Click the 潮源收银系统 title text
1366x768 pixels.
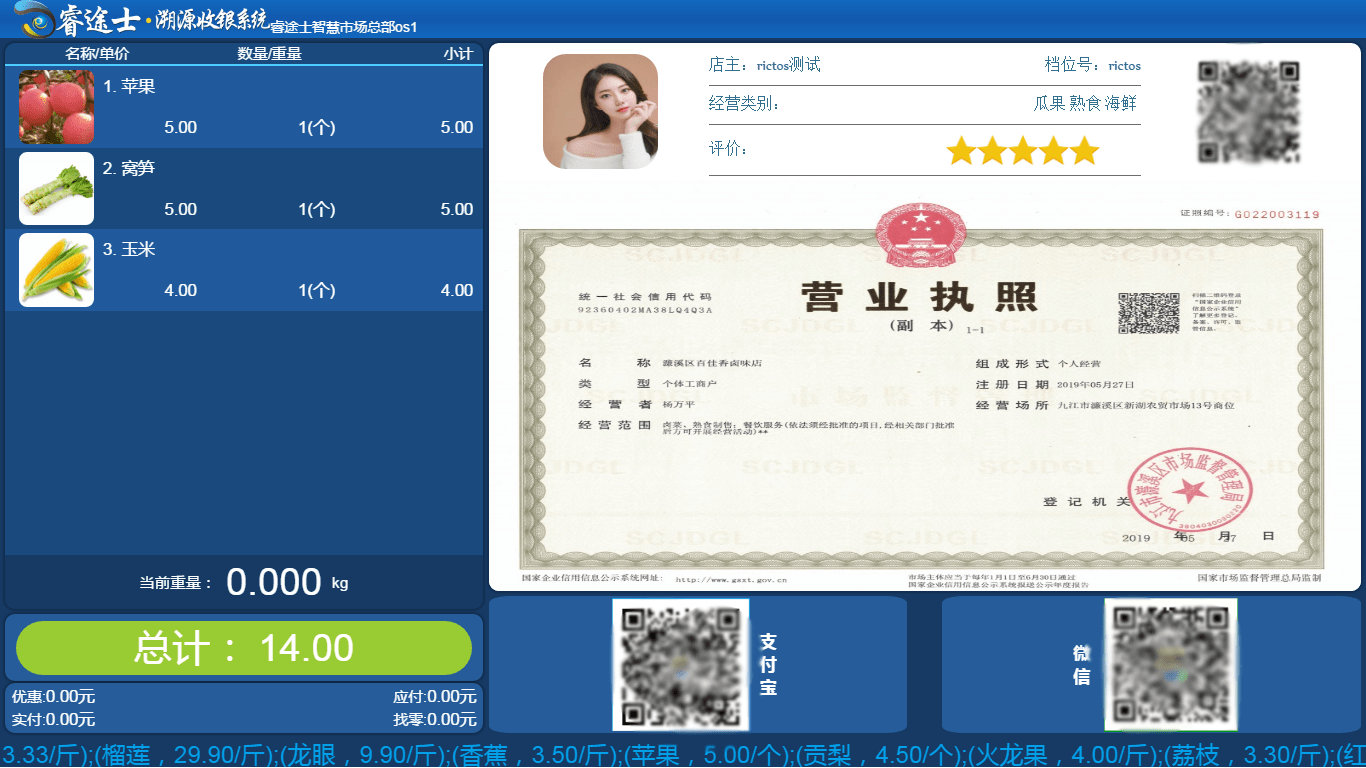pyautogui.click(x=211, y=19)
